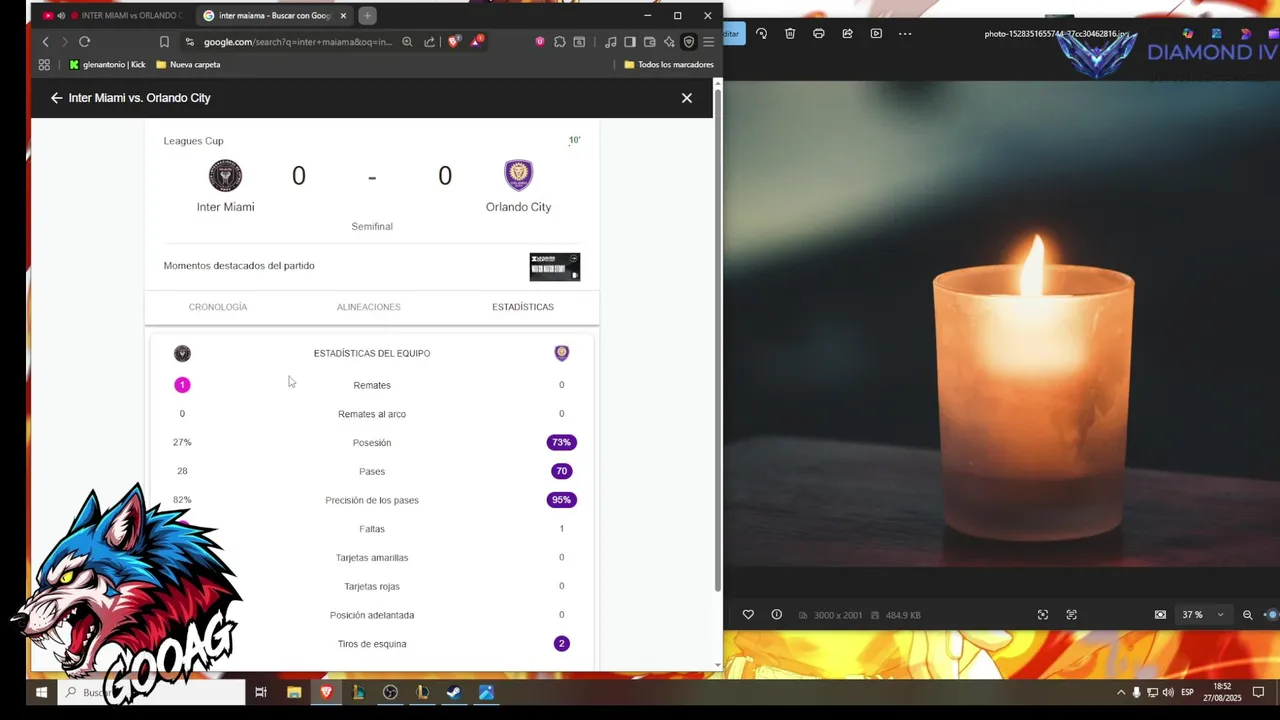The height and width of the screenshot is (720, 1280).
Task: Switch to INTER MIAMI vs ORLANDO YouTube tab
Action: click(113, 16)
